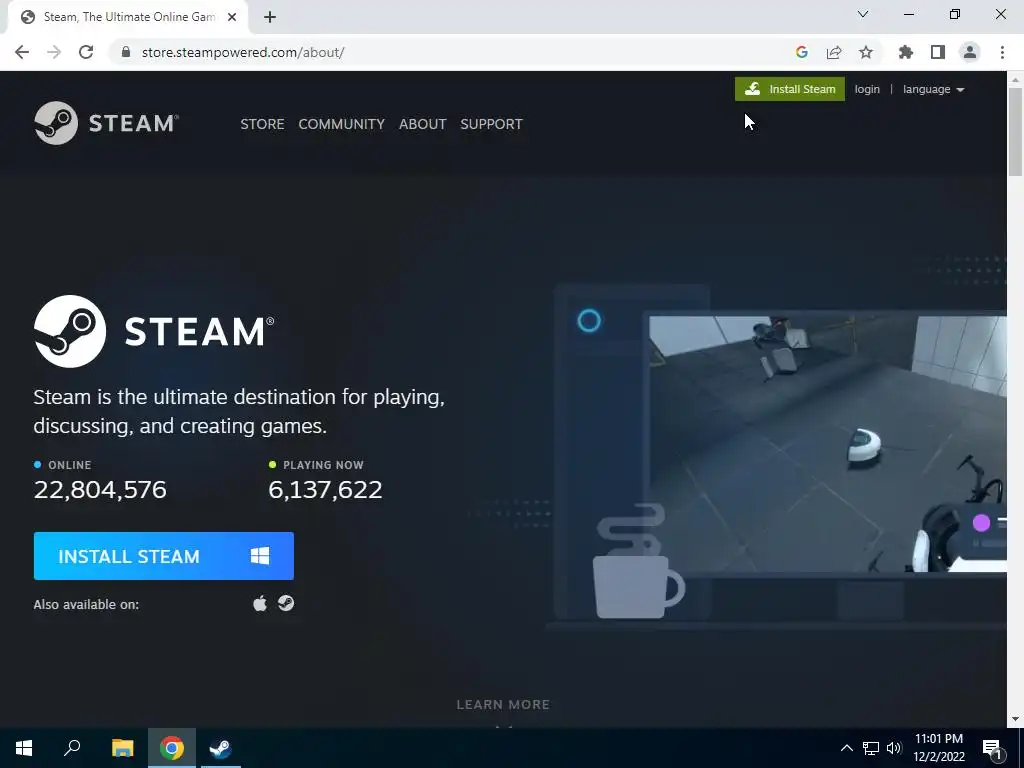Viewport: 1024px width, 768px height.
Task: Click playing now count 6,137,622
Action: (325, 489)
